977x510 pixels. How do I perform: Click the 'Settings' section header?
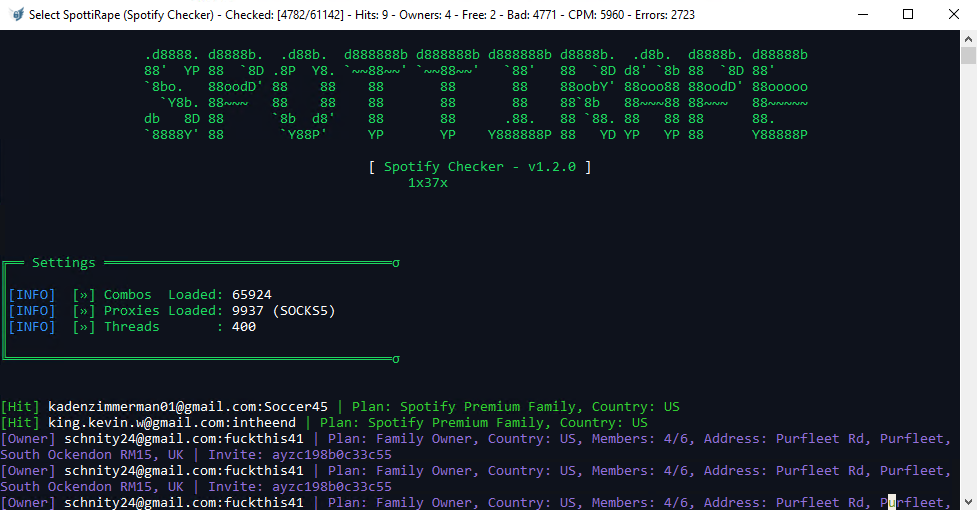(x=64, y=263)
